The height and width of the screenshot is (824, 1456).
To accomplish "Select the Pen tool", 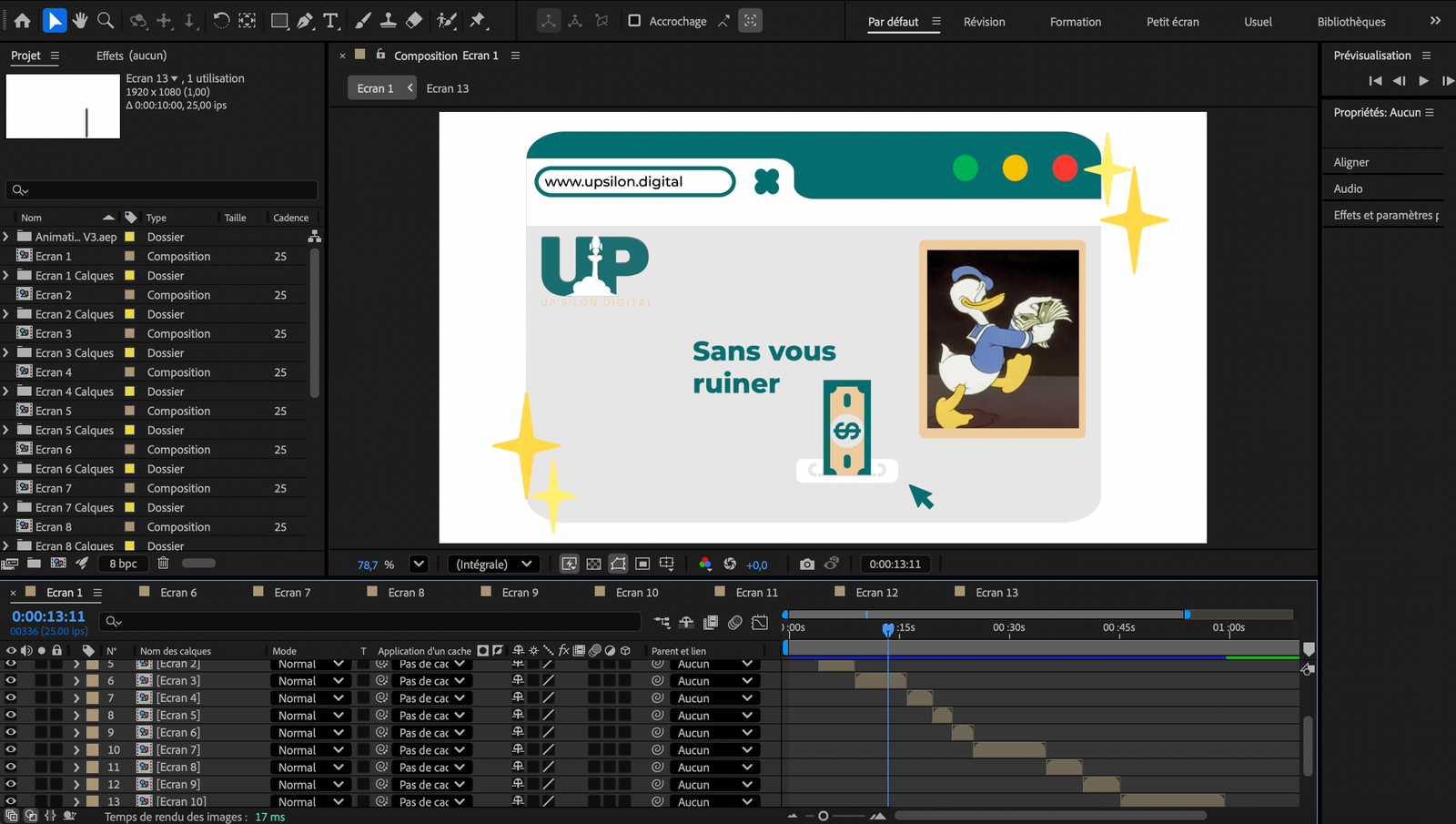I will point(305,20).
